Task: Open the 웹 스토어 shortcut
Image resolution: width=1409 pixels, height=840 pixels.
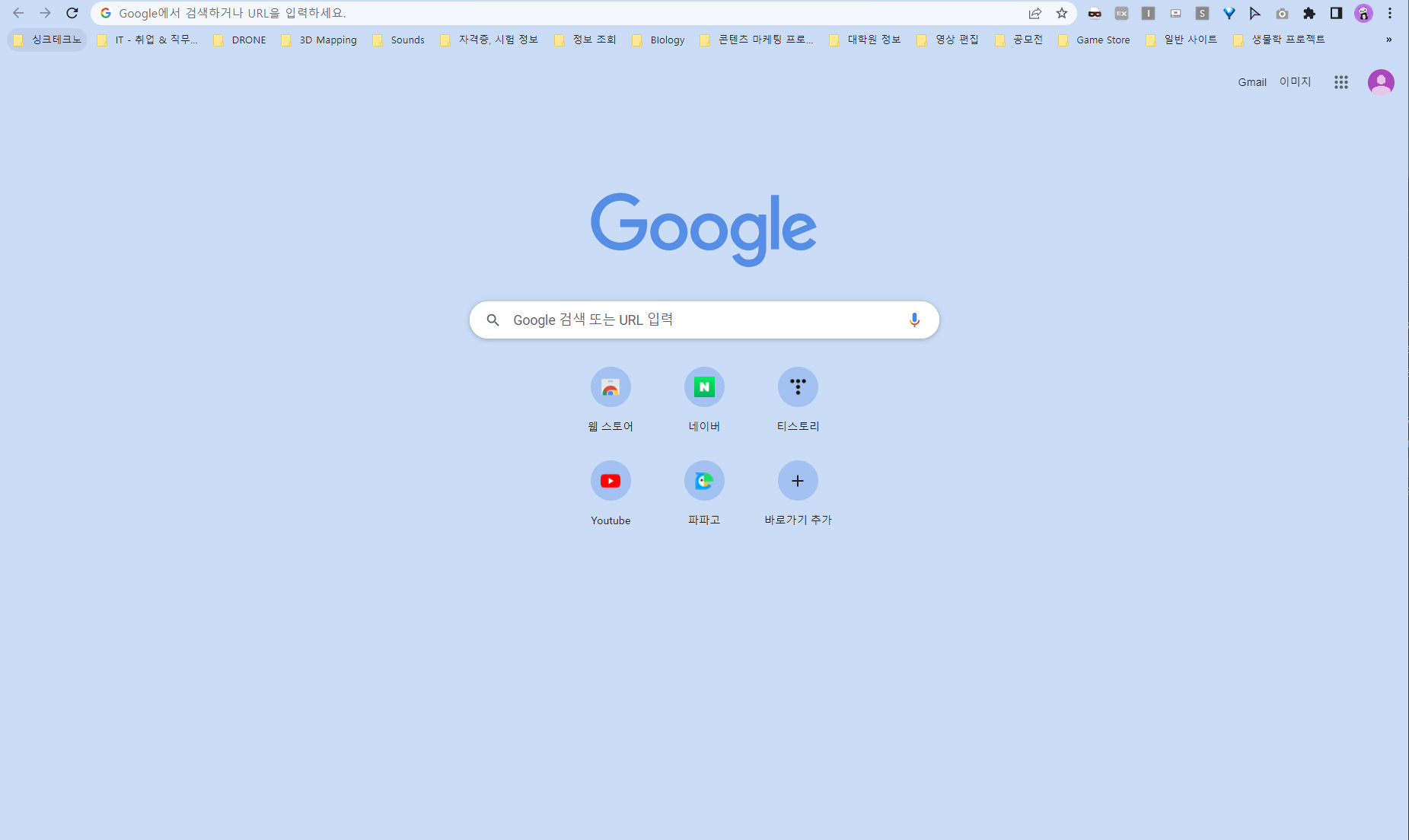Action: coord(610,400)
